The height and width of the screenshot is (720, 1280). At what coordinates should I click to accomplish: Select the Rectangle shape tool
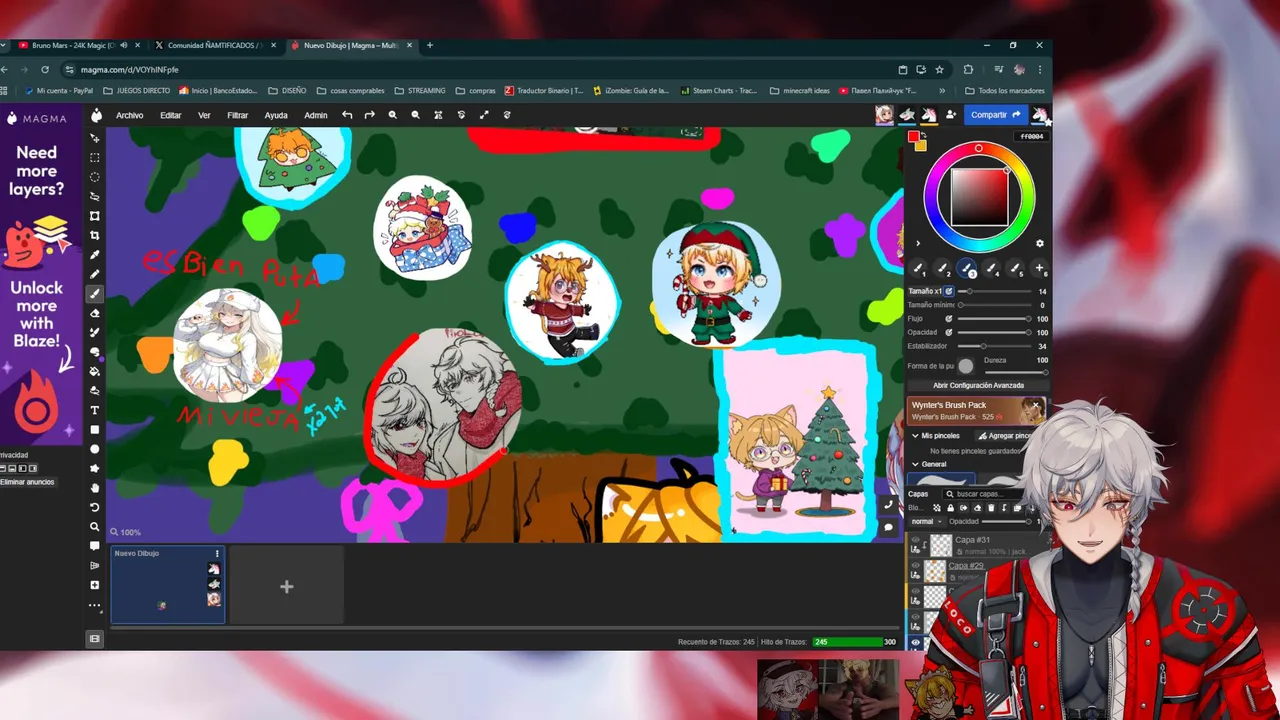(x=95, y=429)
